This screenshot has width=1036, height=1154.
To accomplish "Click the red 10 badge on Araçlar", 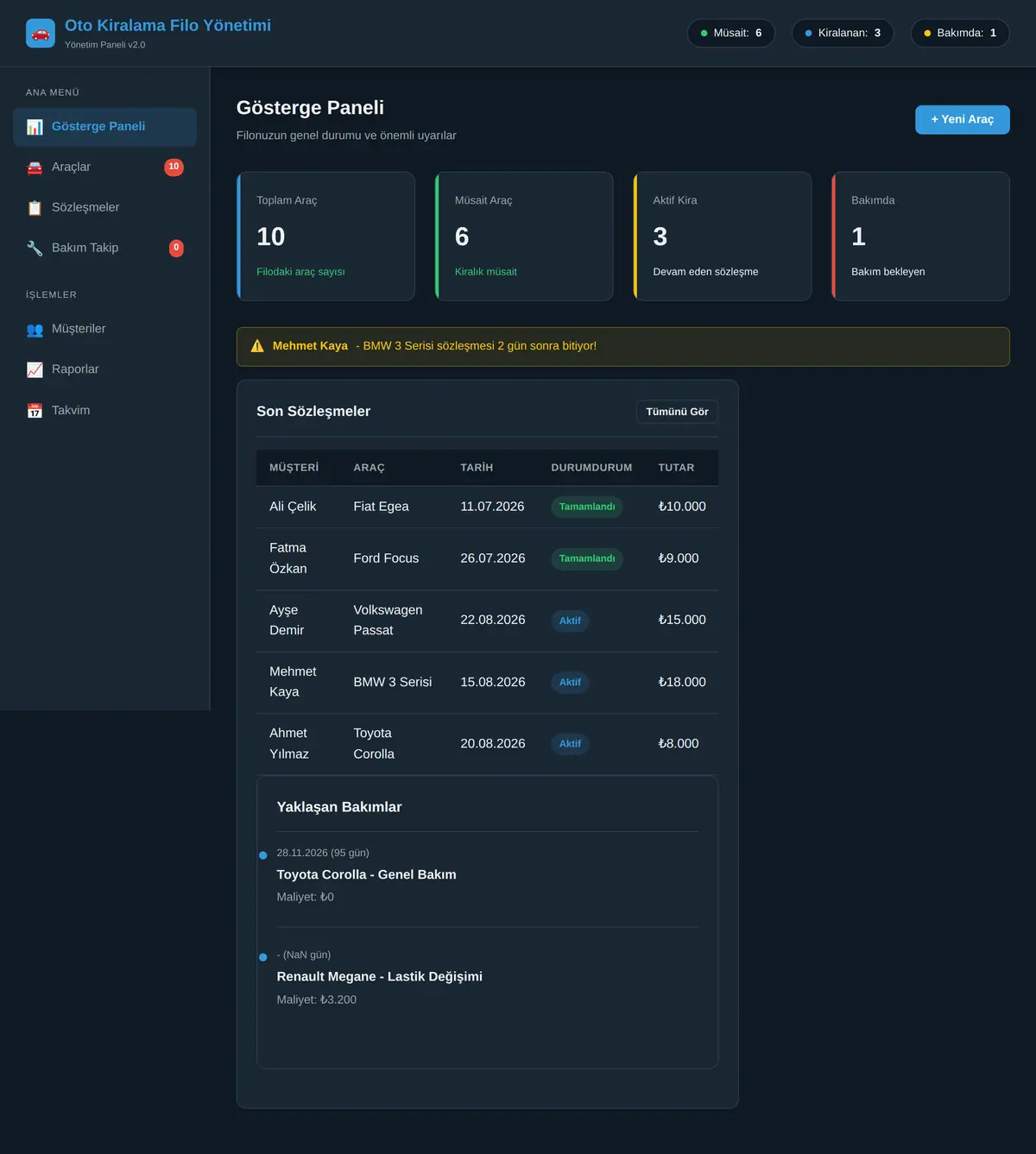I will pos(174,167).
